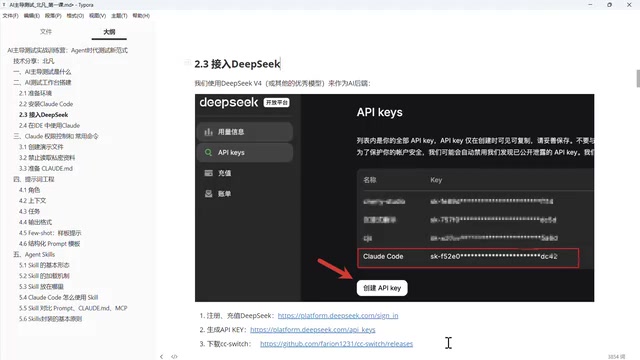
Task: Go to 3.1 创建演示文件
Action: pyautogui.click(x=41, y=147)
